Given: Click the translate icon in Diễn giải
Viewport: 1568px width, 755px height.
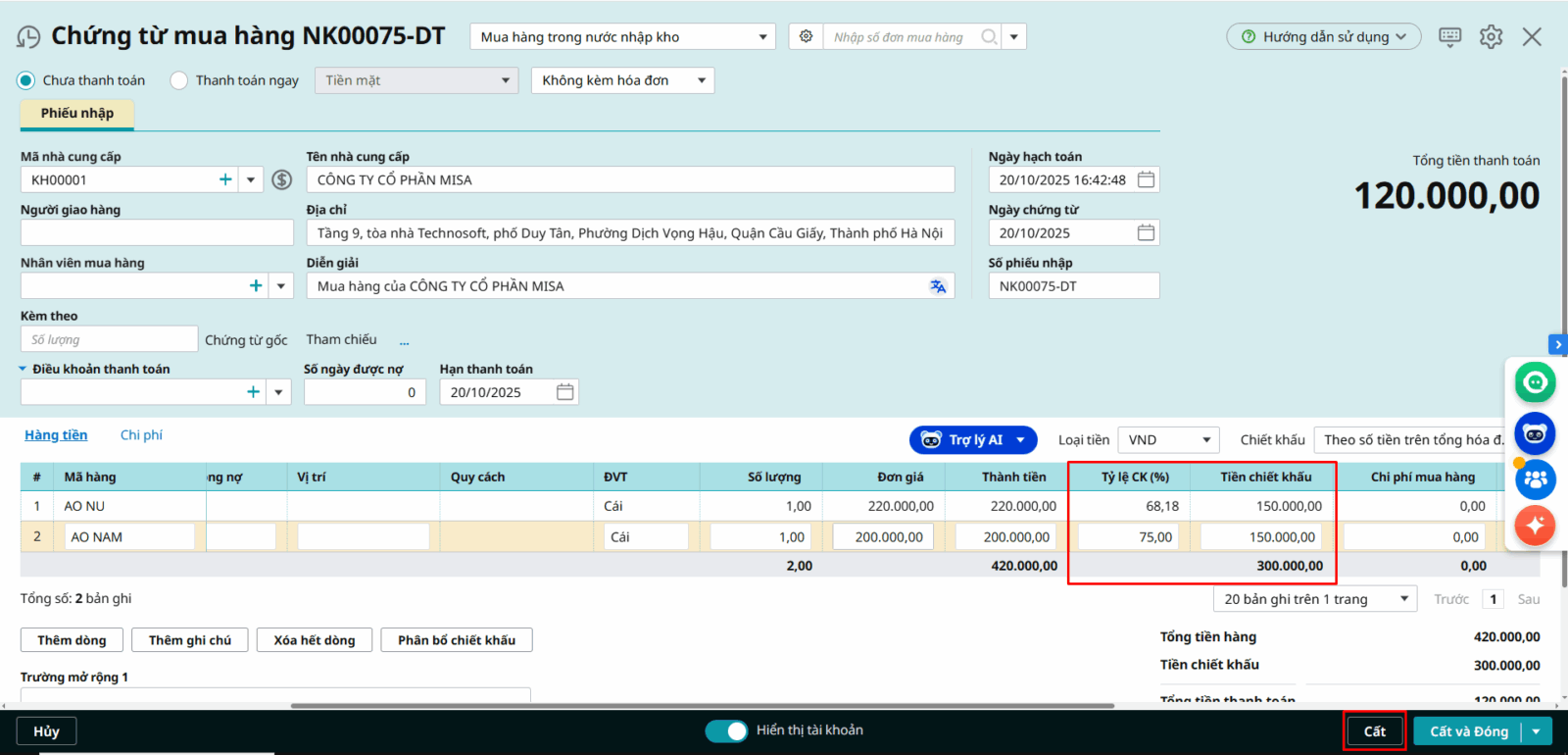Looking at the screenshot, I should click(938, 286).
